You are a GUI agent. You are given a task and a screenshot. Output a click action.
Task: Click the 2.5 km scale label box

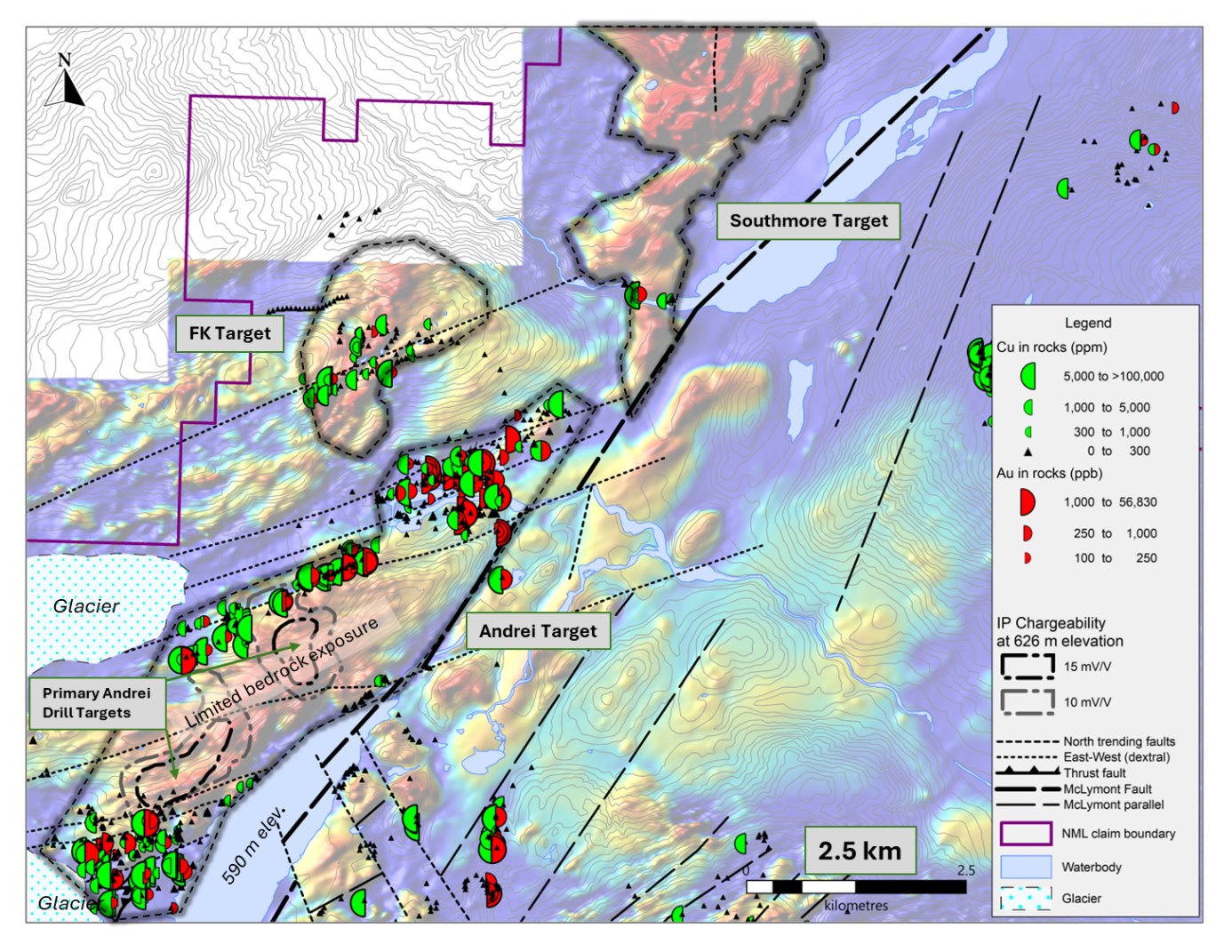click(x=860, y=851)
